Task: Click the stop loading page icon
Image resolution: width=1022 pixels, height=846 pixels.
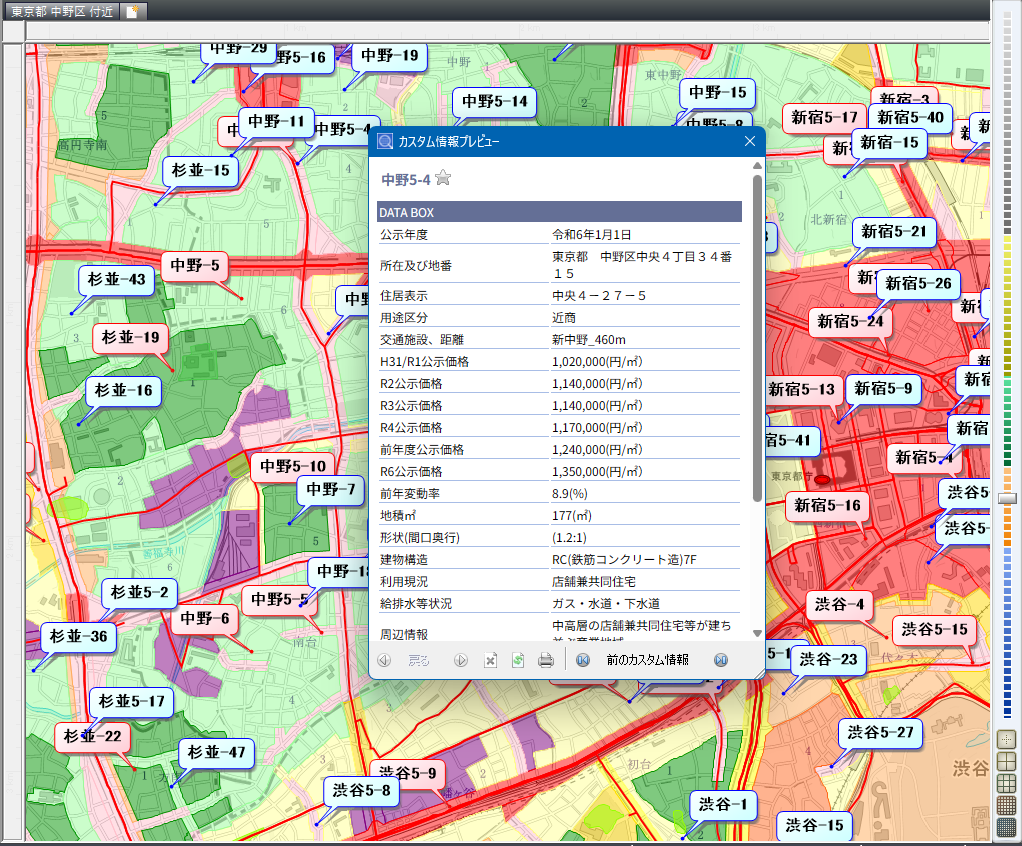Action: pos(491,660)
